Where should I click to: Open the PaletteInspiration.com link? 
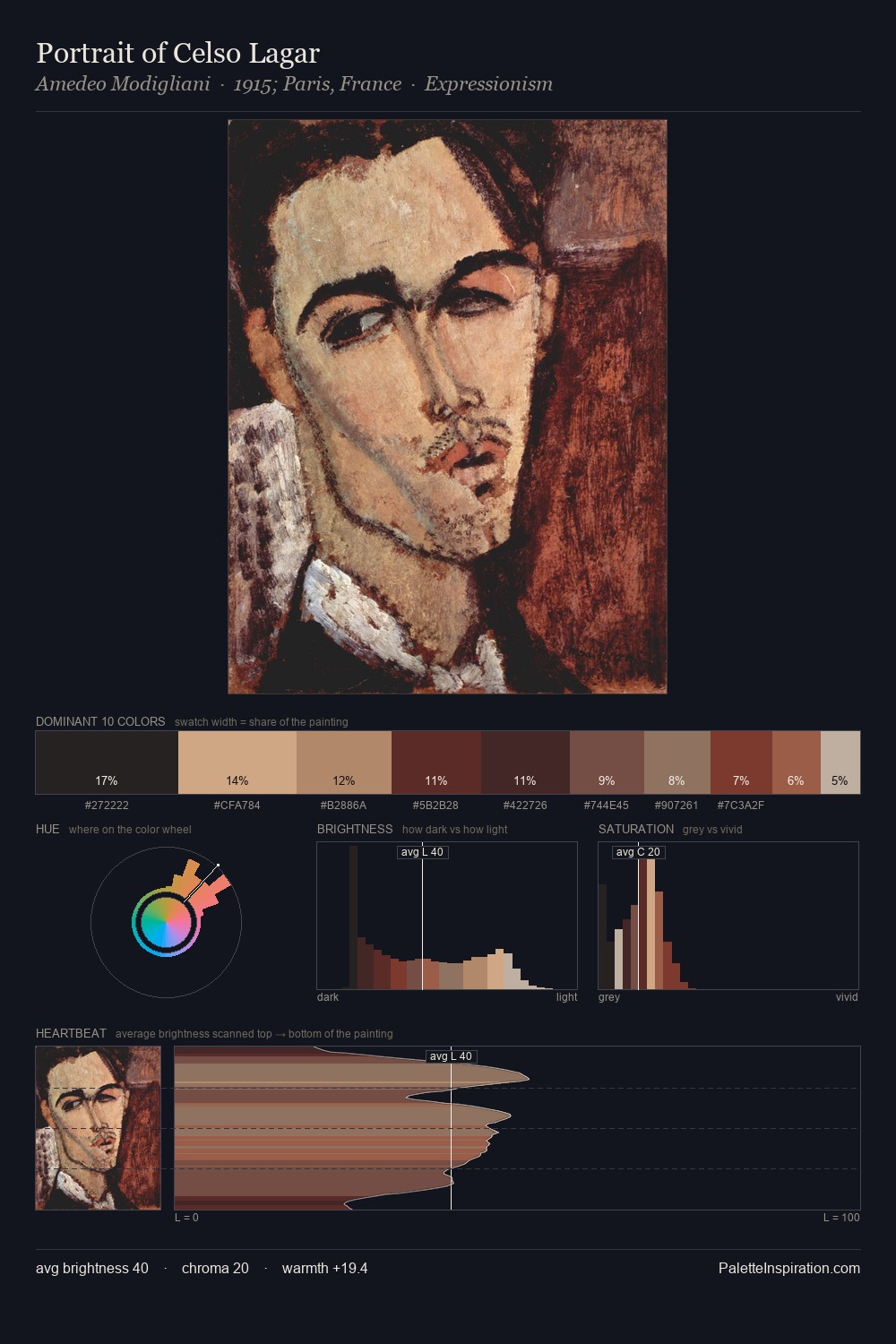(789, 1268)
